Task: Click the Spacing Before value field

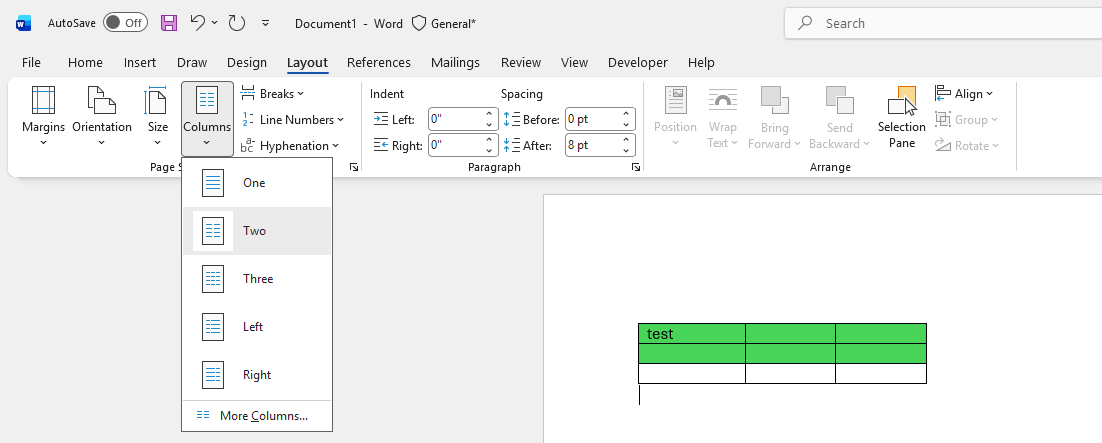Action: point(592,120)
